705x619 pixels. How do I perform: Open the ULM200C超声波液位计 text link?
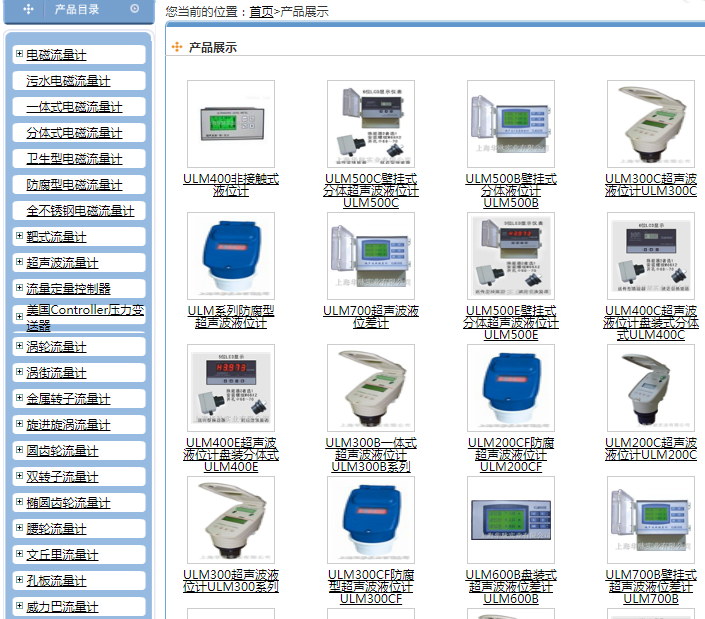click(x=651, y=448)
